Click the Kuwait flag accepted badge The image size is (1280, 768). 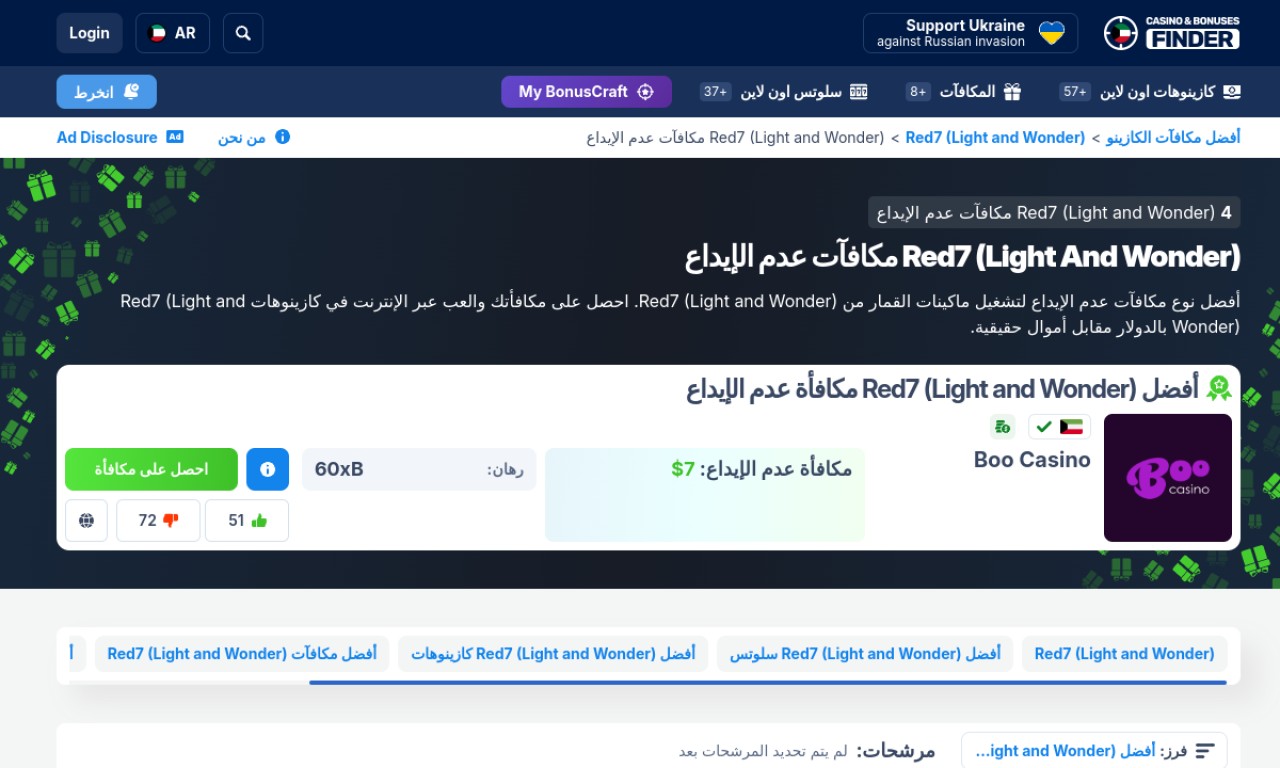point(1059,427)
